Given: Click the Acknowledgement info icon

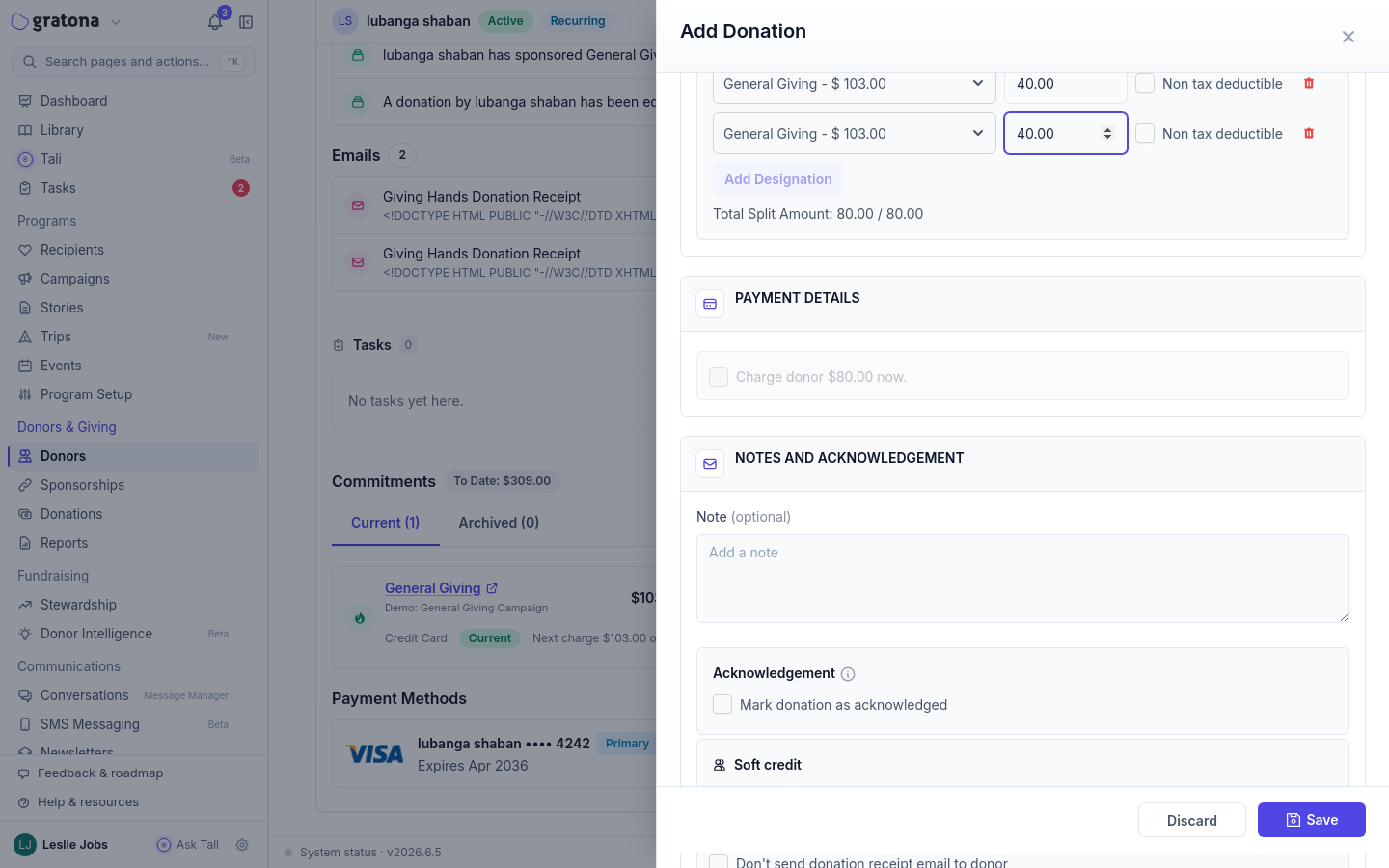Looking at the screenshot, I should [848, 674].
